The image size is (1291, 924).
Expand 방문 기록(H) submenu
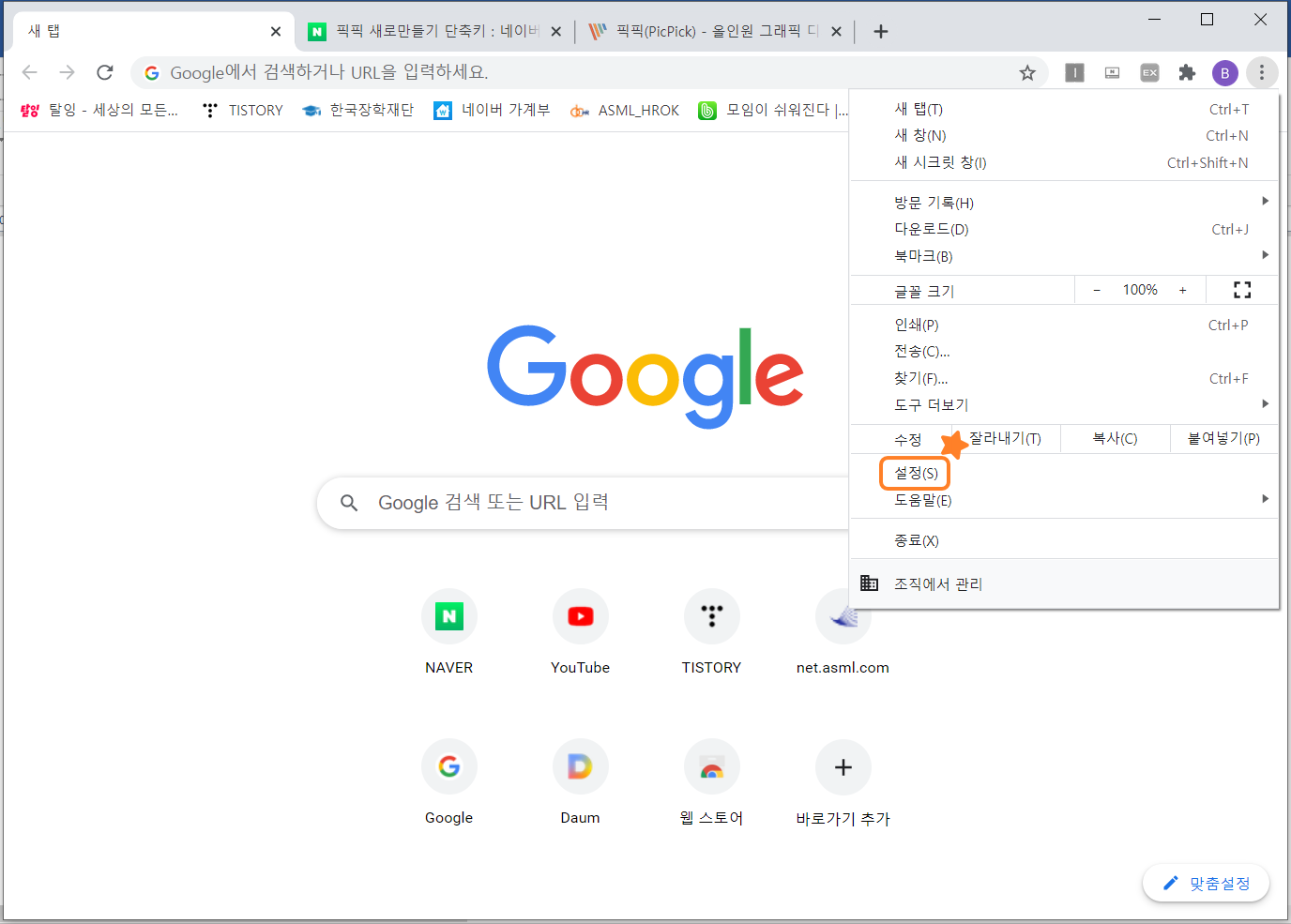coord(1065,202)
